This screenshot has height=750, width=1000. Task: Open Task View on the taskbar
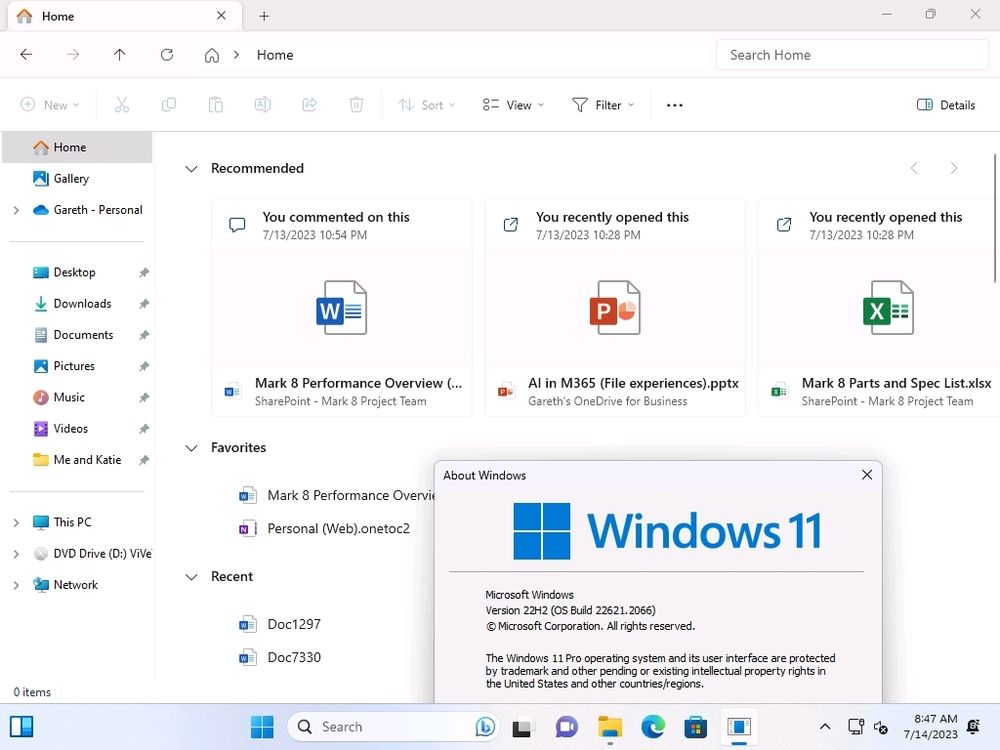point(521,727)
